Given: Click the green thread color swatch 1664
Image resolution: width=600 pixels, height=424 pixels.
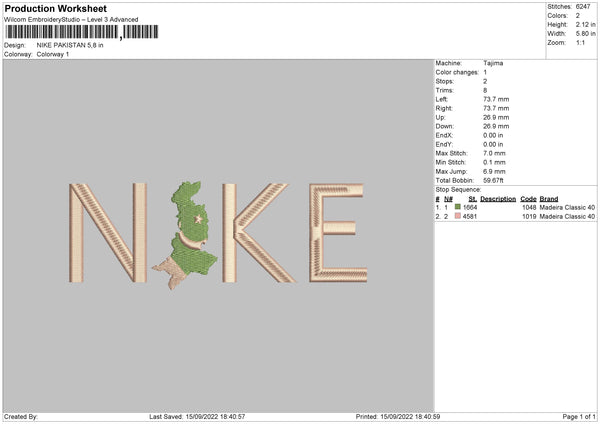Looking at the screenshot, I should coord(458,207).
